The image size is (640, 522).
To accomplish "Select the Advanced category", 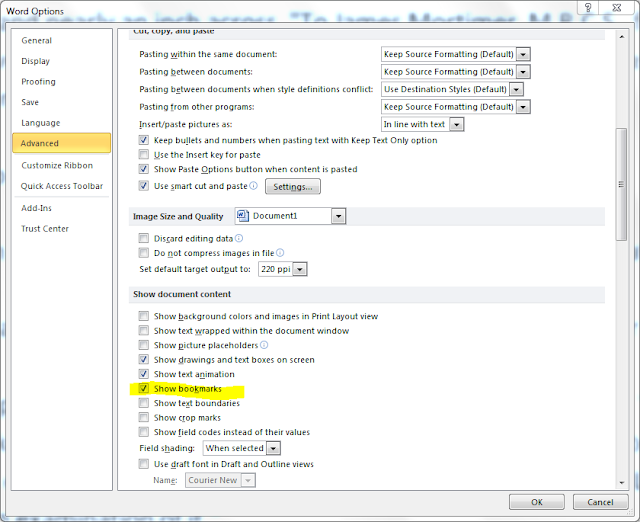I will [x=62, y=143].
